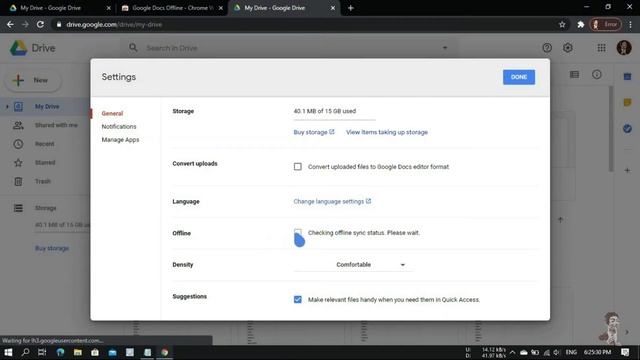Click the search magnifier icon in Drive
Image resolution: width=640 pixels, height=360 pixels.
[x=133, y=48]
